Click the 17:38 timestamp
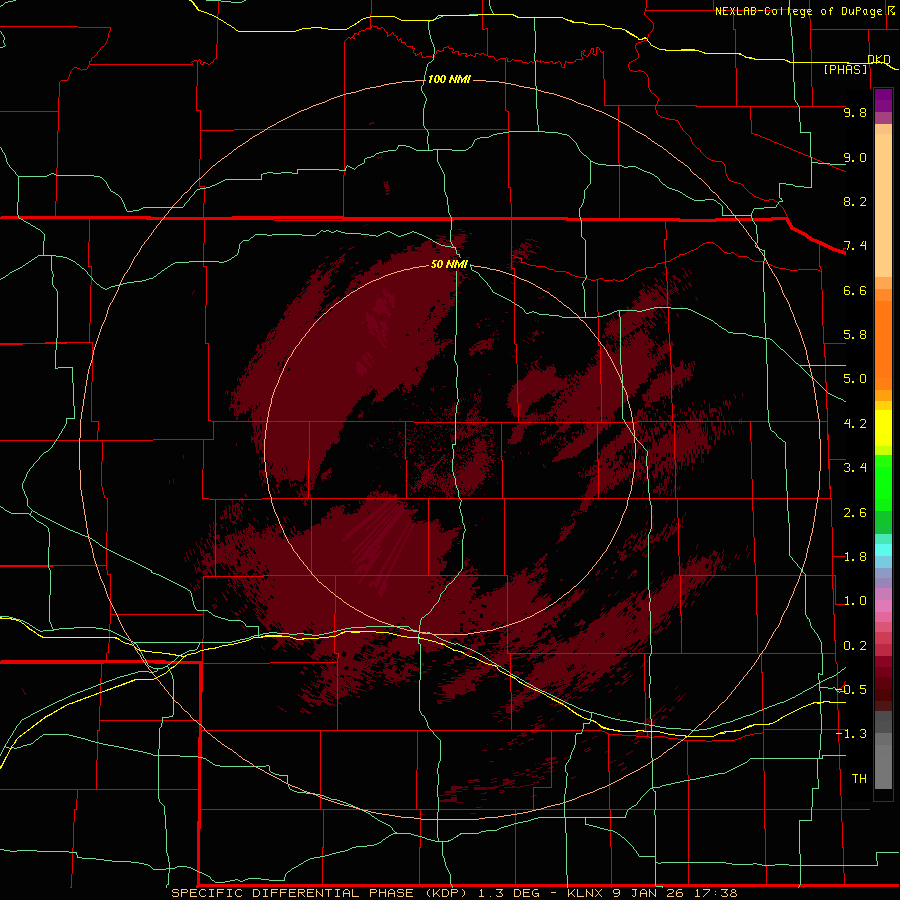This screenshot has height=900, width=900. [715, 893]
